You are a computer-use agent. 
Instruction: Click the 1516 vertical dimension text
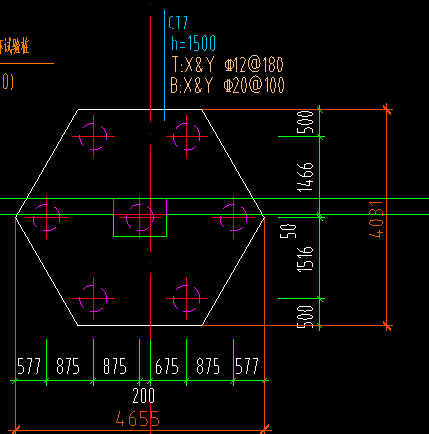coord(306,259)
